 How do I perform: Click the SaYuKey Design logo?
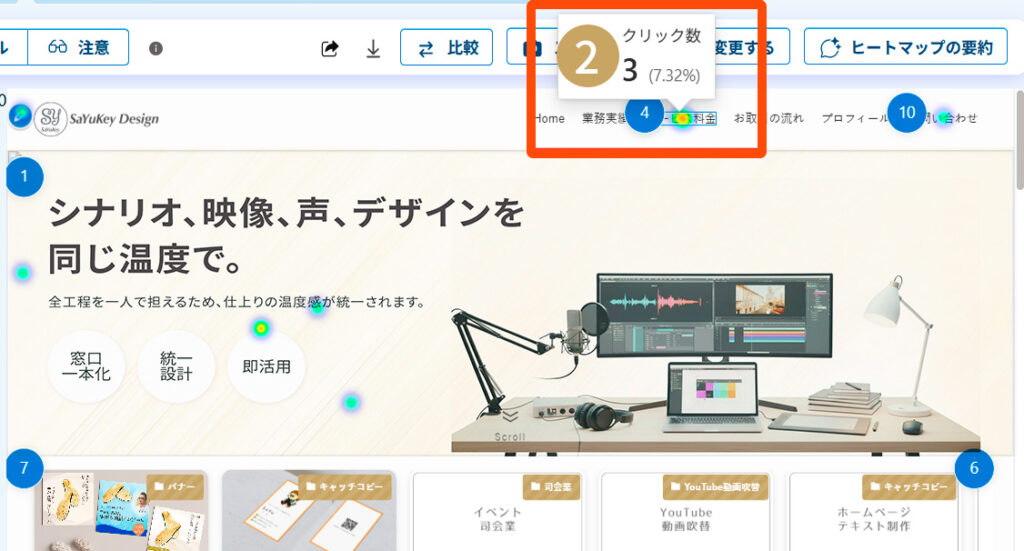tap(97, 119)
